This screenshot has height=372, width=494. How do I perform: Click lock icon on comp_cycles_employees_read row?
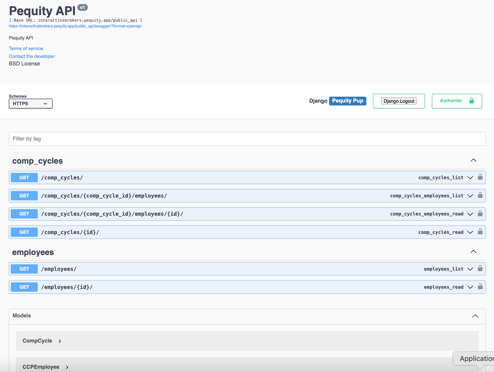click(480, 213)
